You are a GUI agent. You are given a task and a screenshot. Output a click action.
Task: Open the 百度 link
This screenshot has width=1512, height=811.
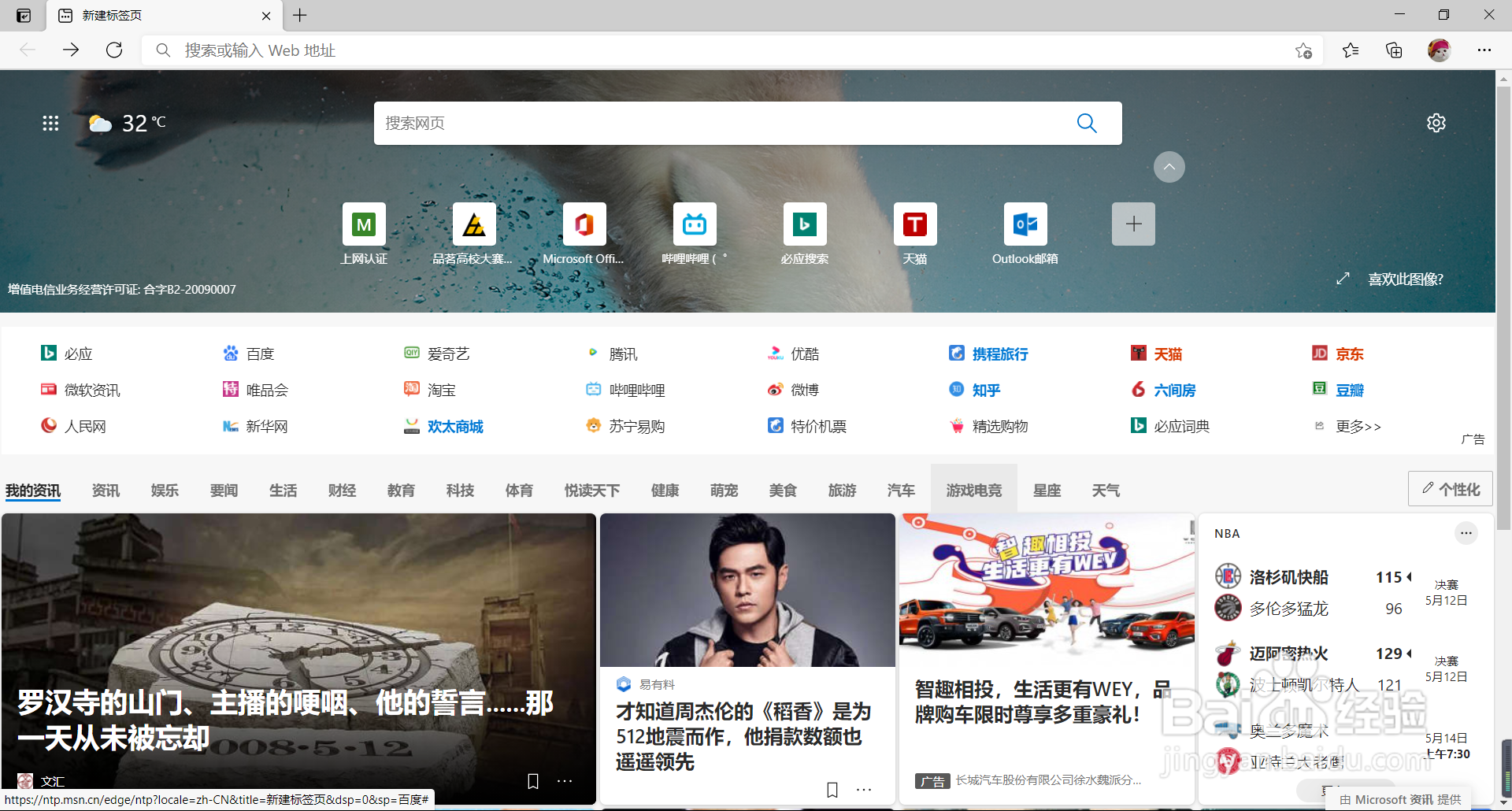pos(248,354)
